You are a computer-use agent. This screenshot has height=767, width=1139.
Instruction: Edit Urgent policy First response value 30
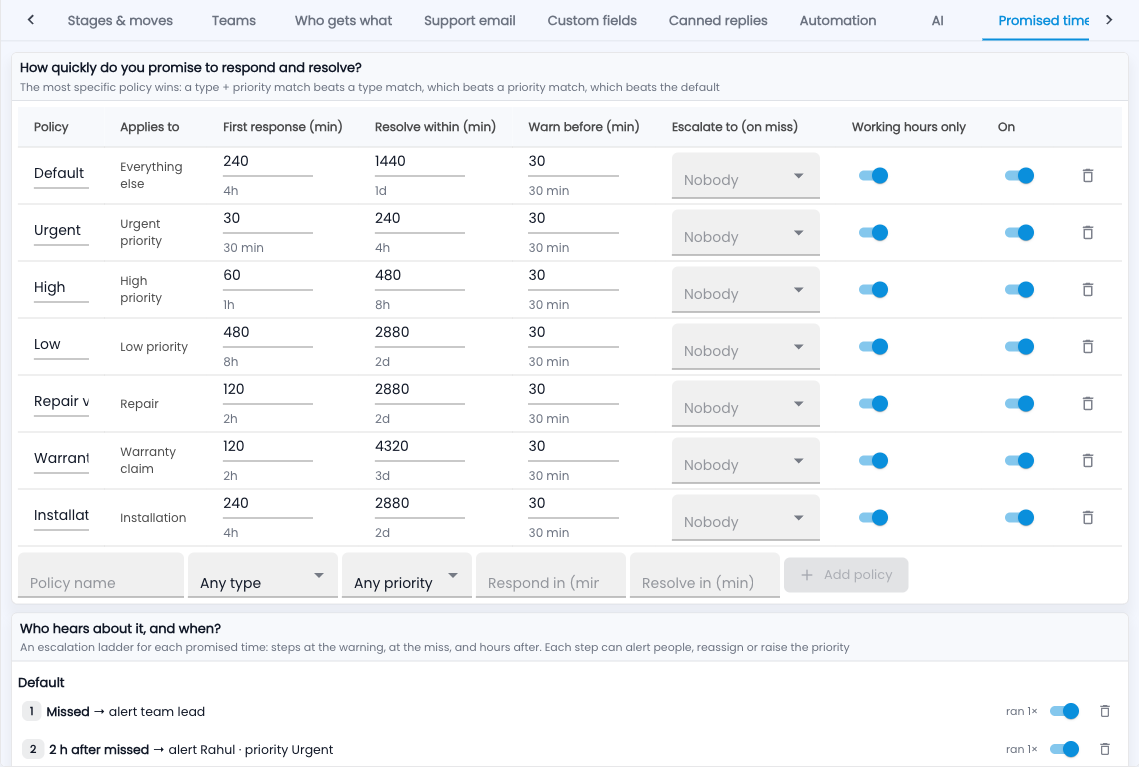point(267,219)
